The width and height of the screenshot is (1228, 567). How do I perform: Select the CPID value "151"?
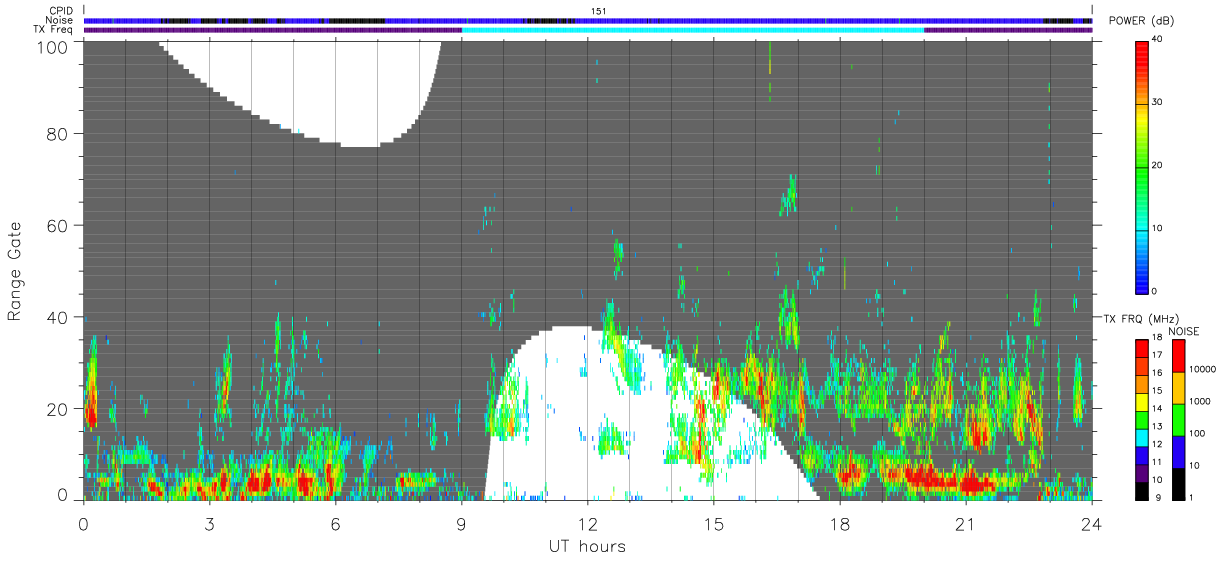[x=599, y=11]
